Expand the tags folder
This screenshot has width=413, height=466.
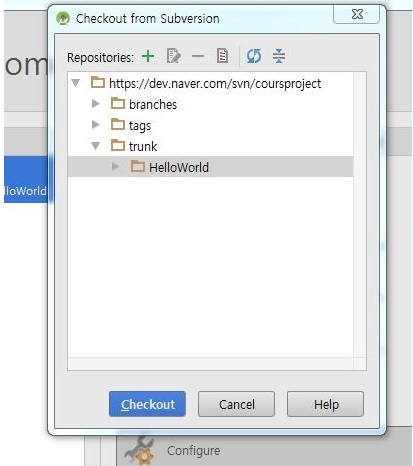click(x=96, y=125)
